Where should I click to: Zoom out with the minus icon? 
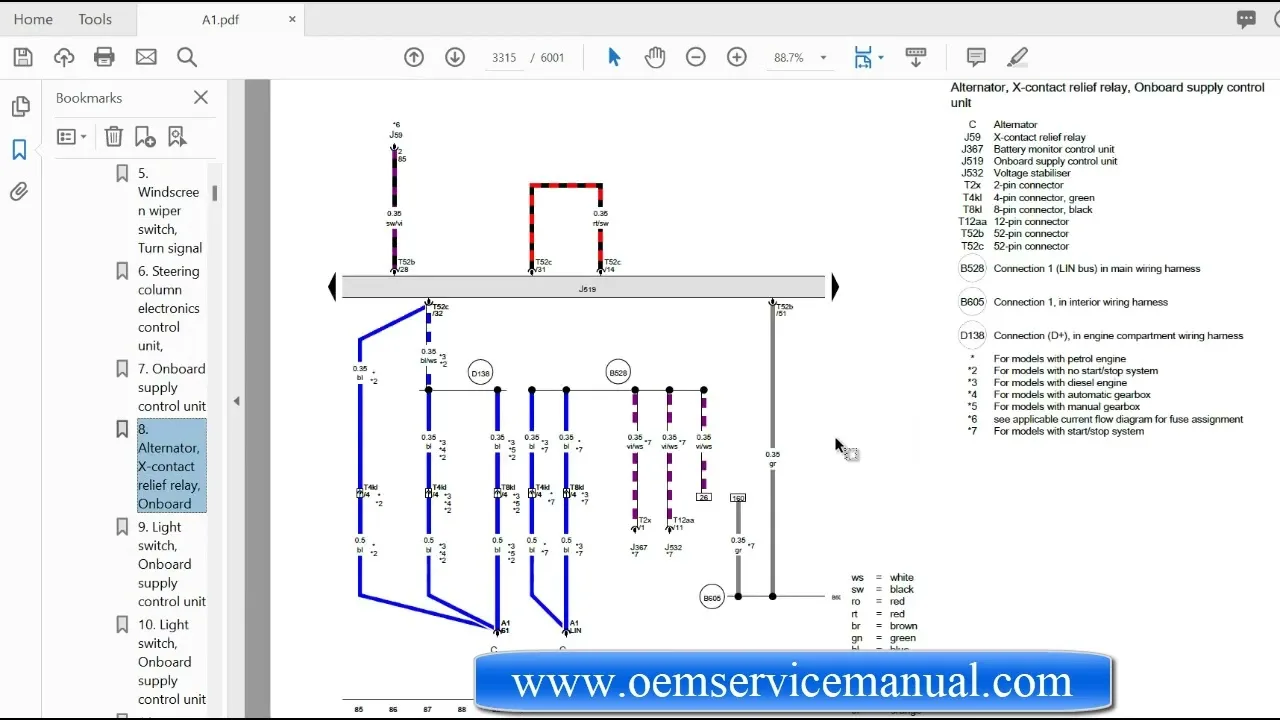696,57
